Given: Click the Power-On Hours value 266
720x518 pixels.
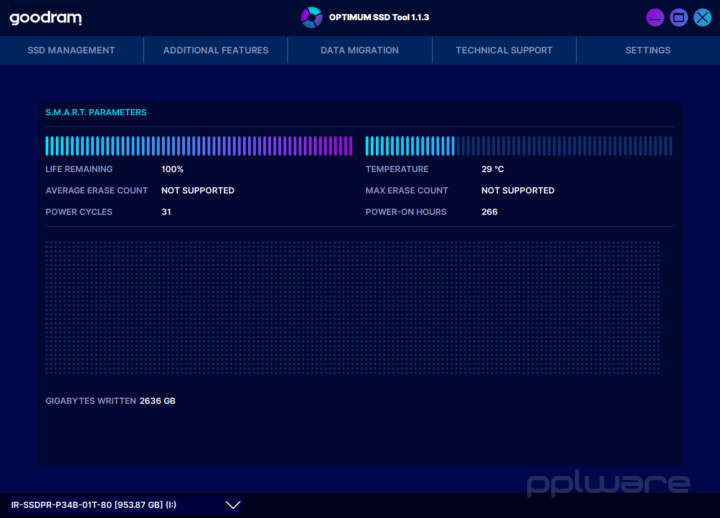Looking at the screenshot, I should tap(489, 212).
